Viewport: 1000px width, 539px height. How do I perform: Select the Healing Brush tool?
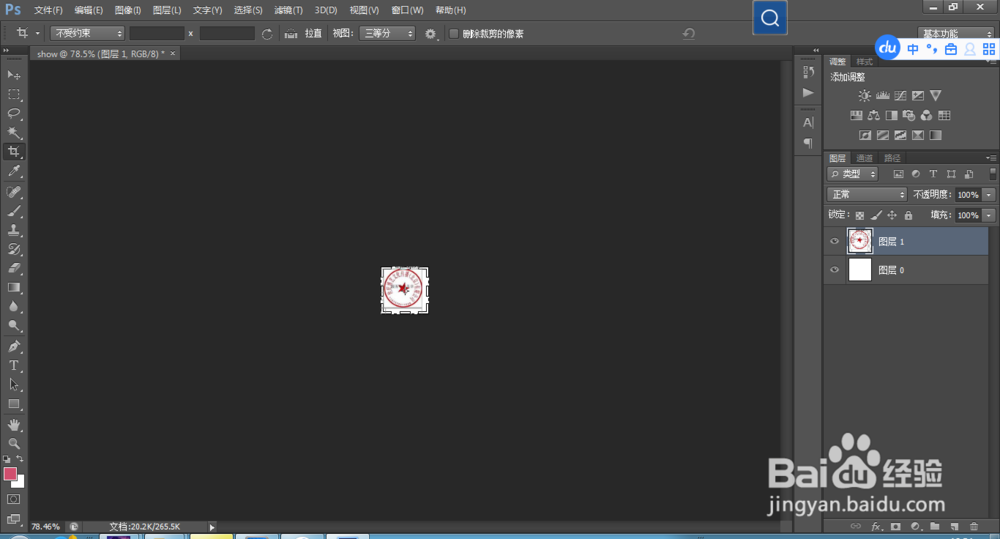pos(13,192)
